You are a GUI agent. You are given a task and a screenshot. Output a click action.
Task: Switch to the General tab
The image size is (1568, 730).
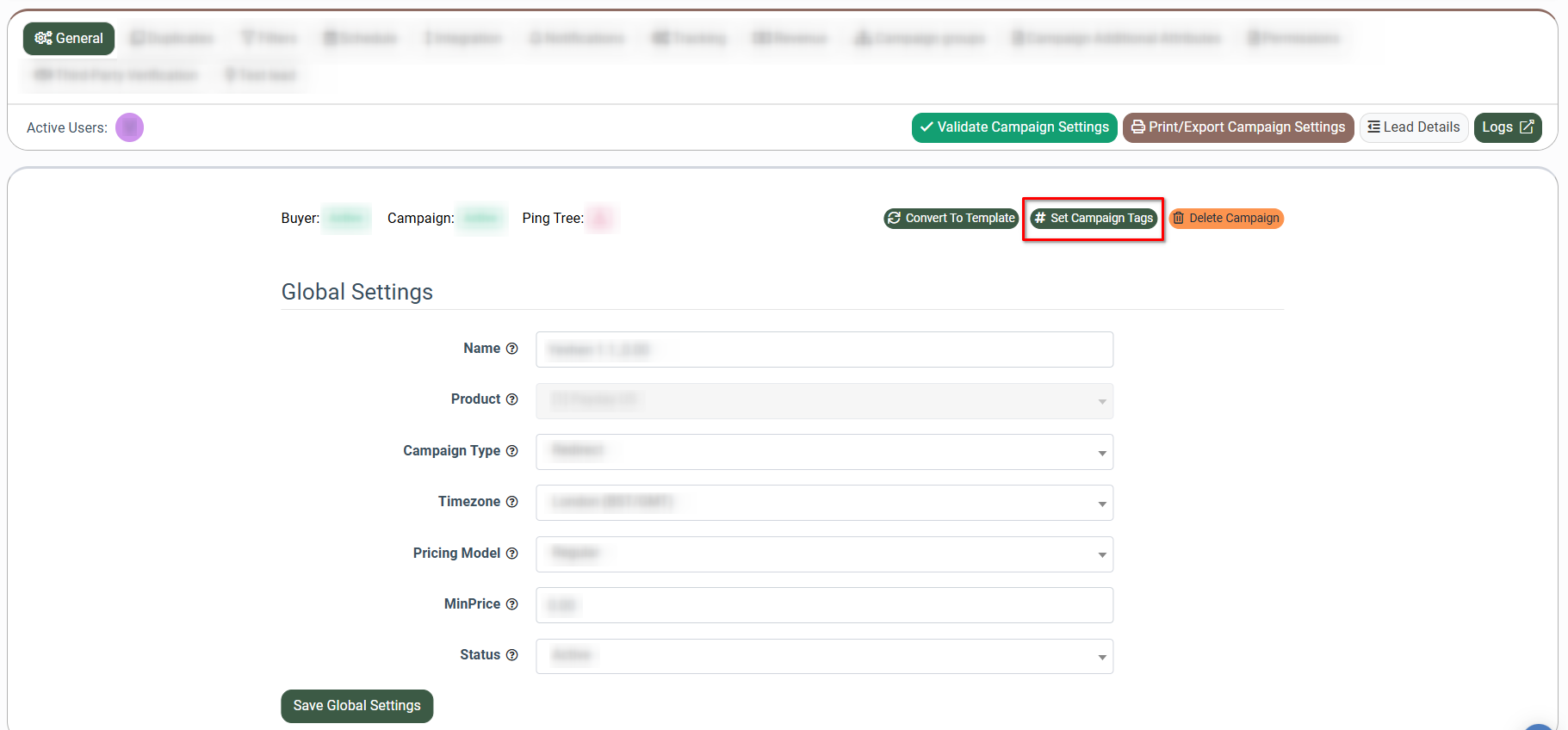[69, 39]
